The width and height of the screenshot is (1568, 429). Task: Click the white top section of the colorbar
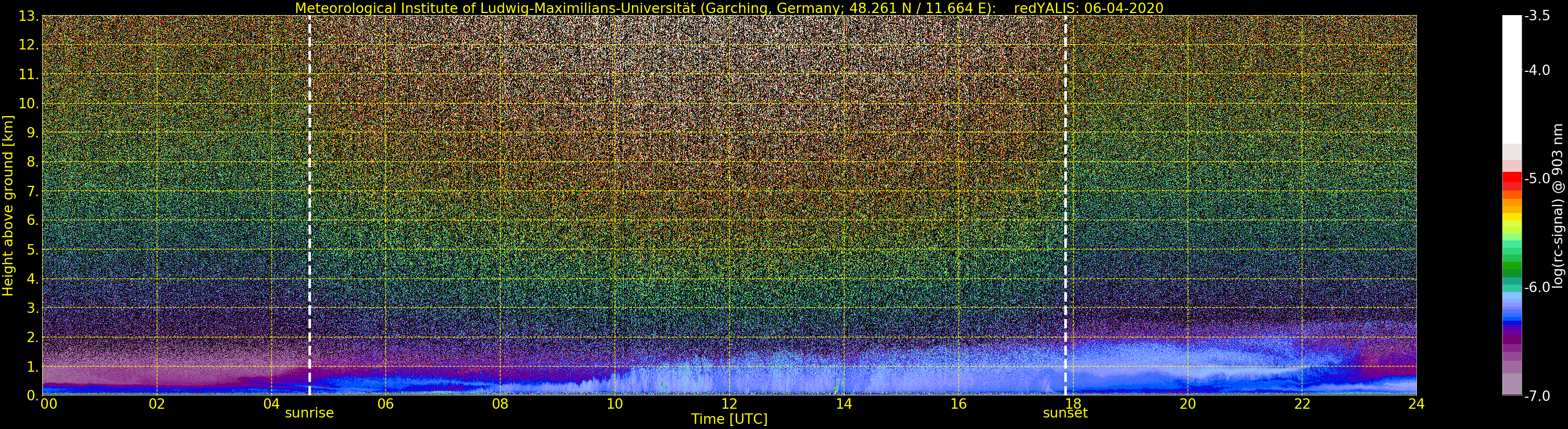click(1512, 79)
